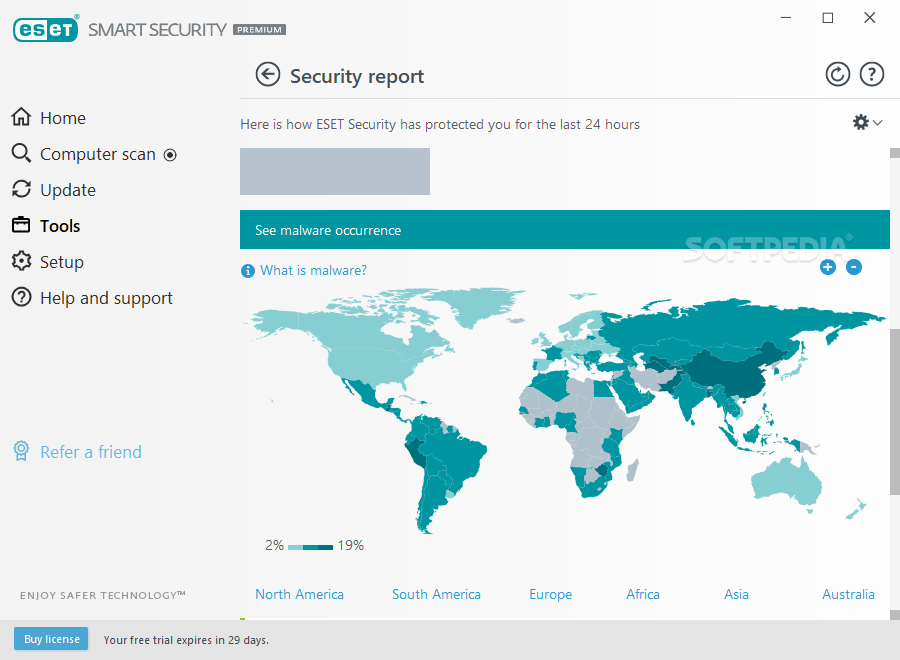Click the Setup gear icon
This screenshot has height=660, width=900.
(21, 261)
